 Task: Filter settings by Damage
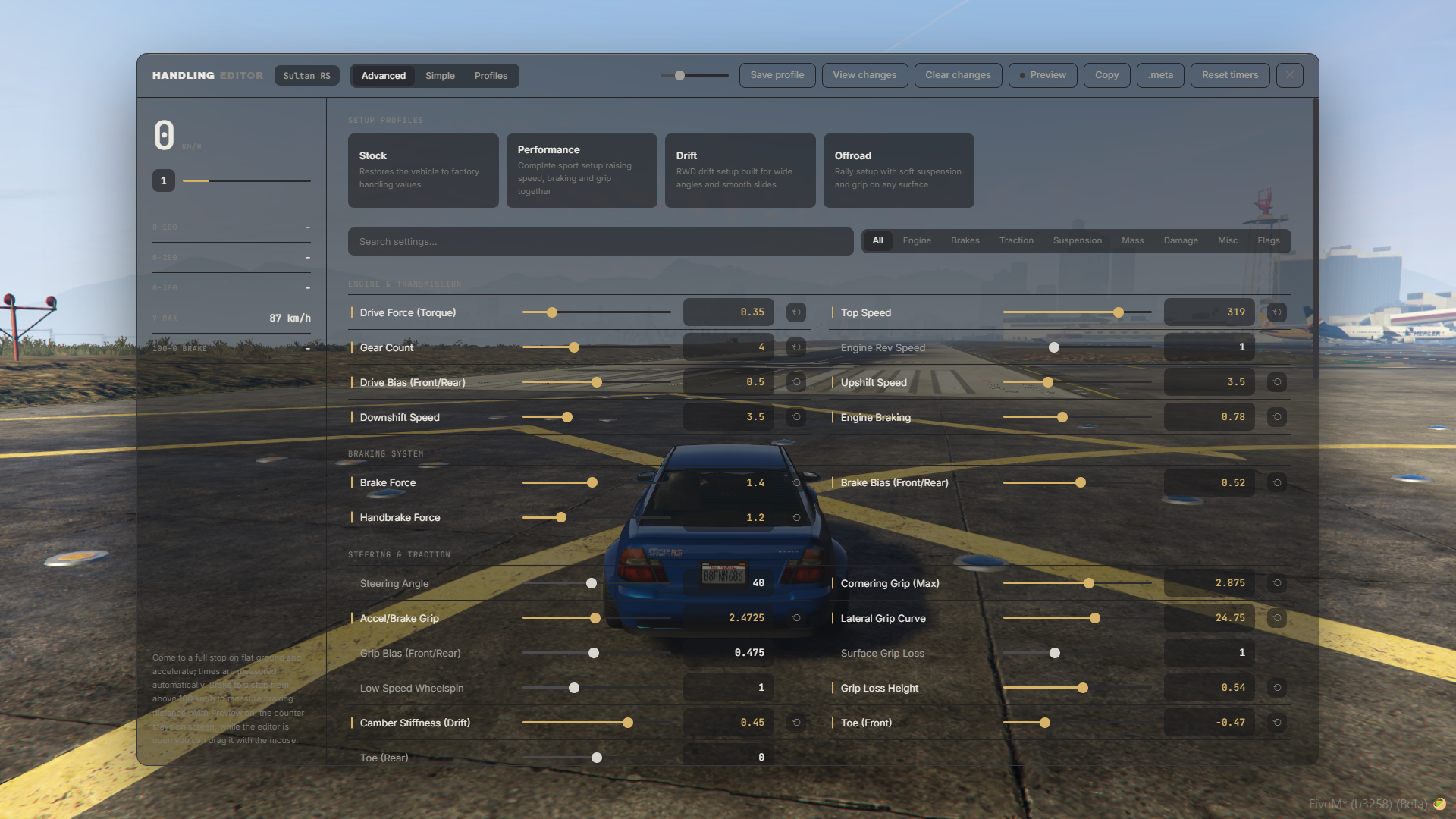[x=1181, y=240]
